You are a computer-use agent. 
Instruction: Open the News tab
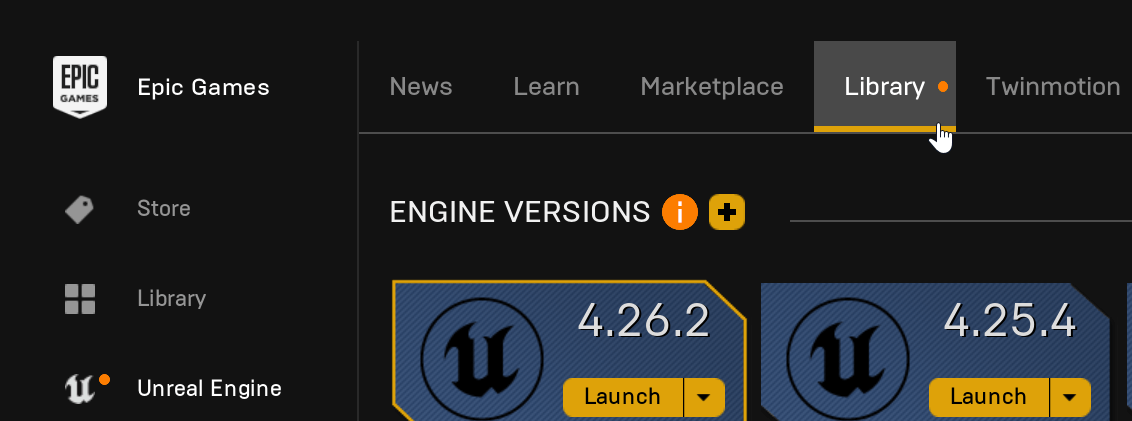tap(421, 87)
